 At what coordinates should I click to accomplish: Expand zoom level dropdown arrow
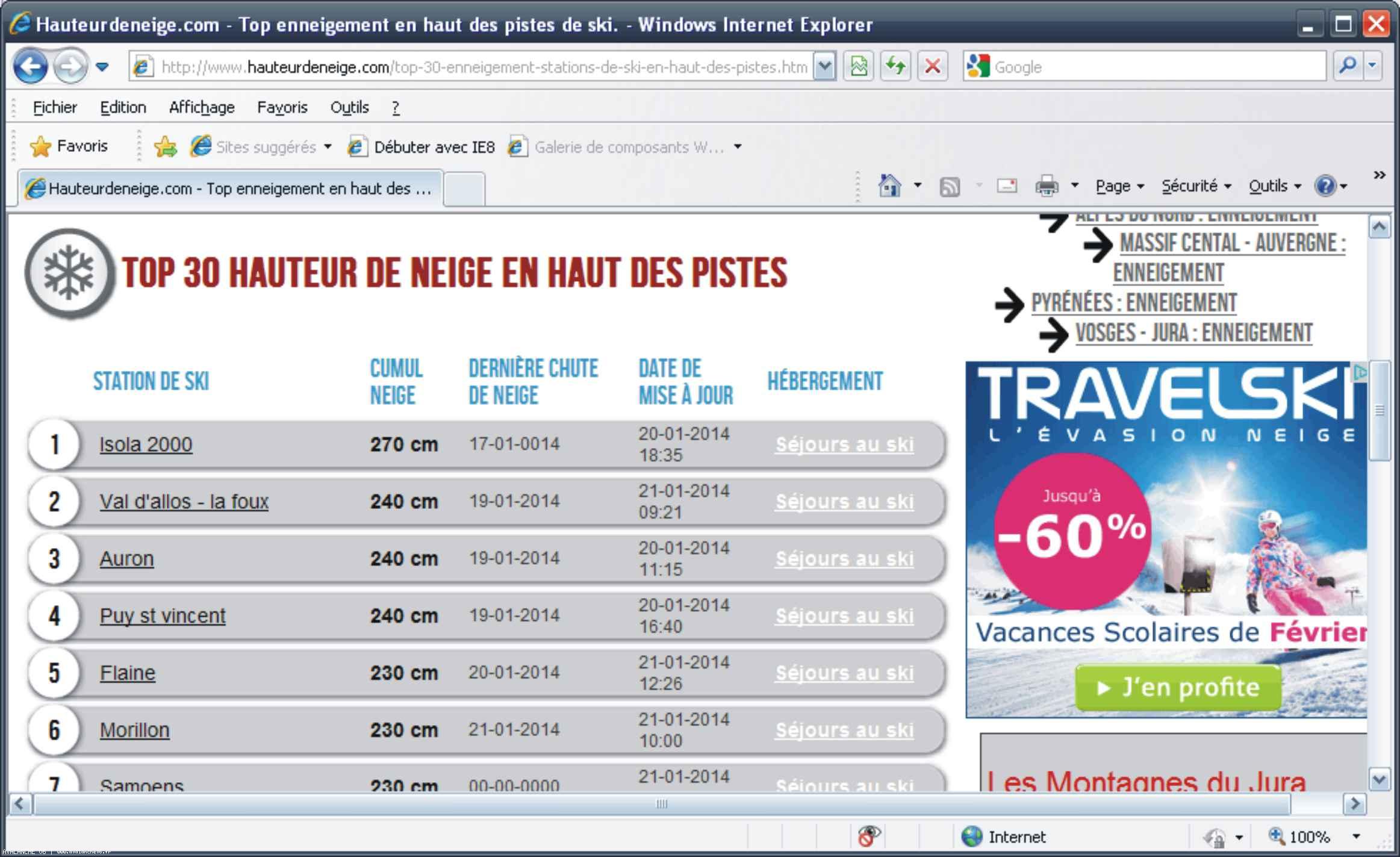point(1356,837)
